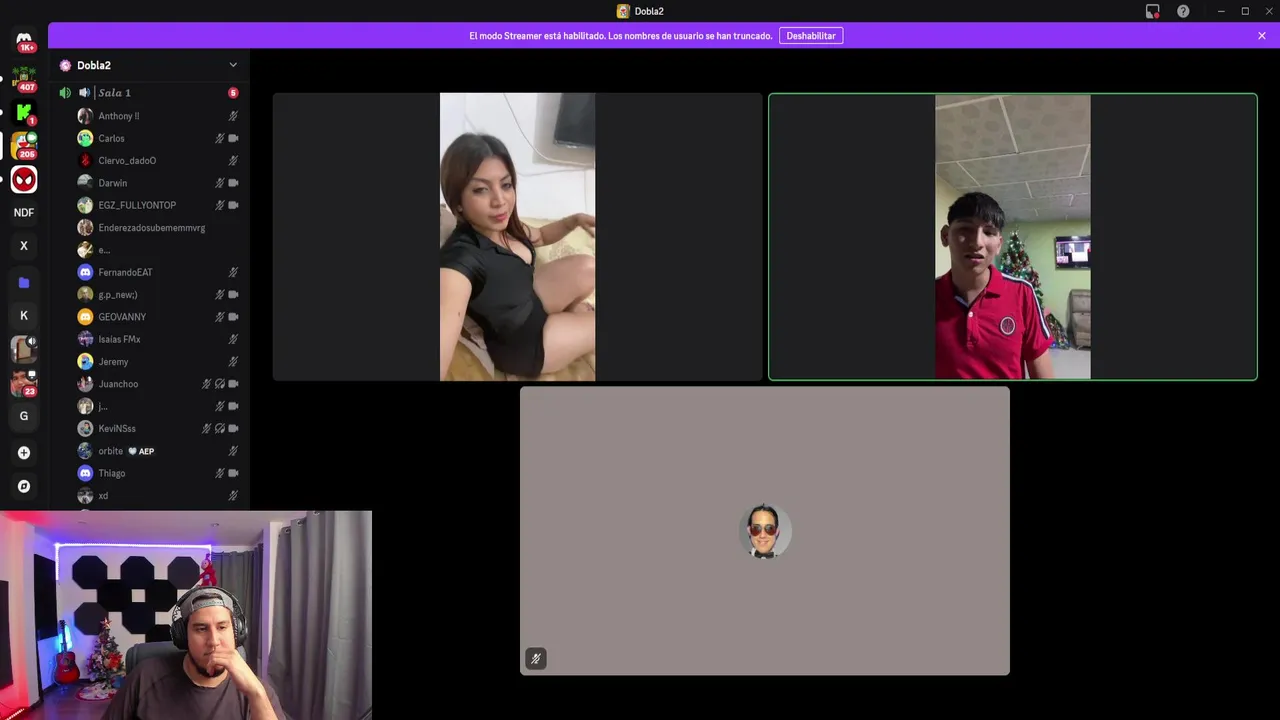This screenshot has height=720, width=1280.
Task: Open the K letter server icon
Action: [24, 316]
